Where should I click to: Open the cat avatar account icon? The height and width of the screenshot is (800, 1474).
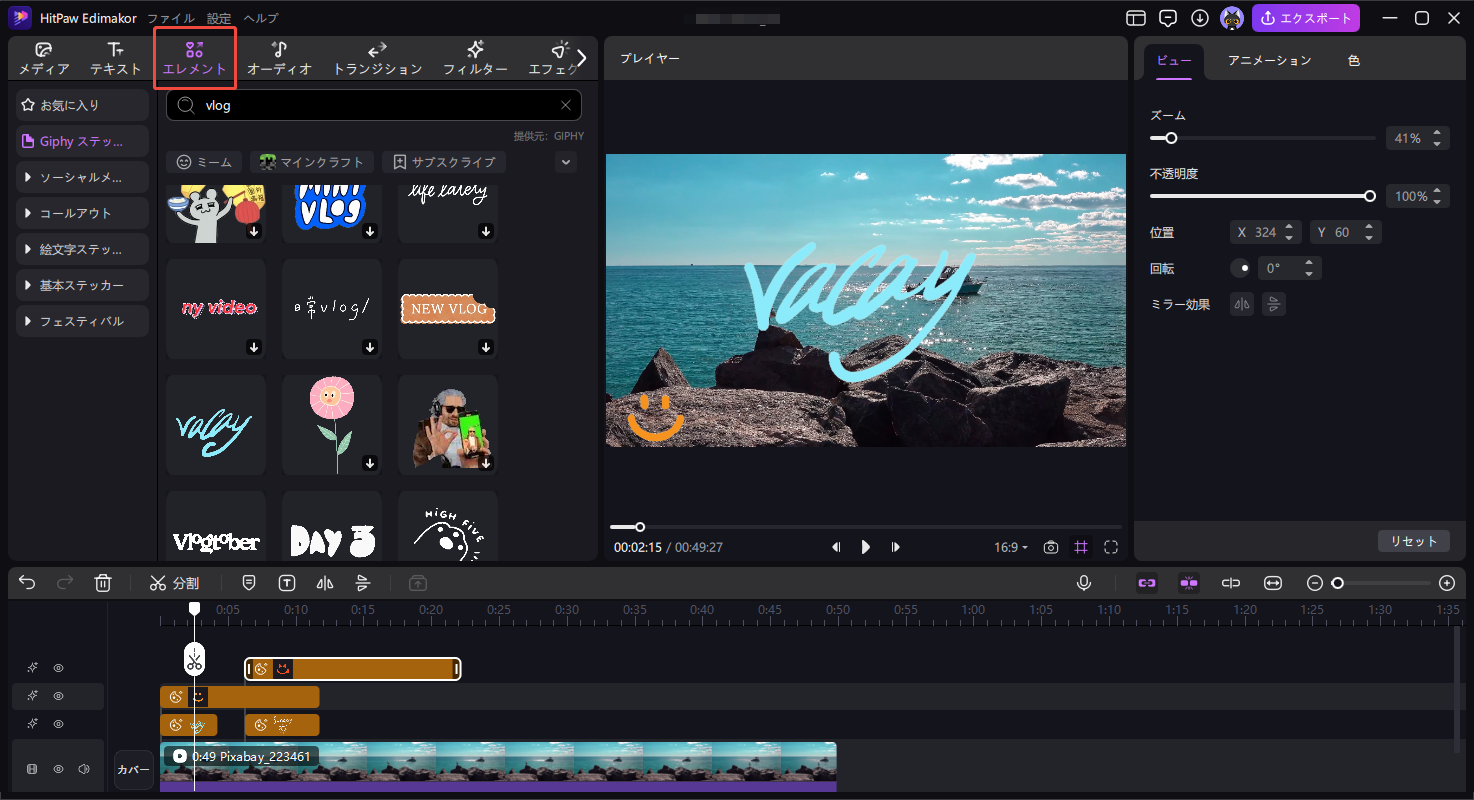point(1232,18)
